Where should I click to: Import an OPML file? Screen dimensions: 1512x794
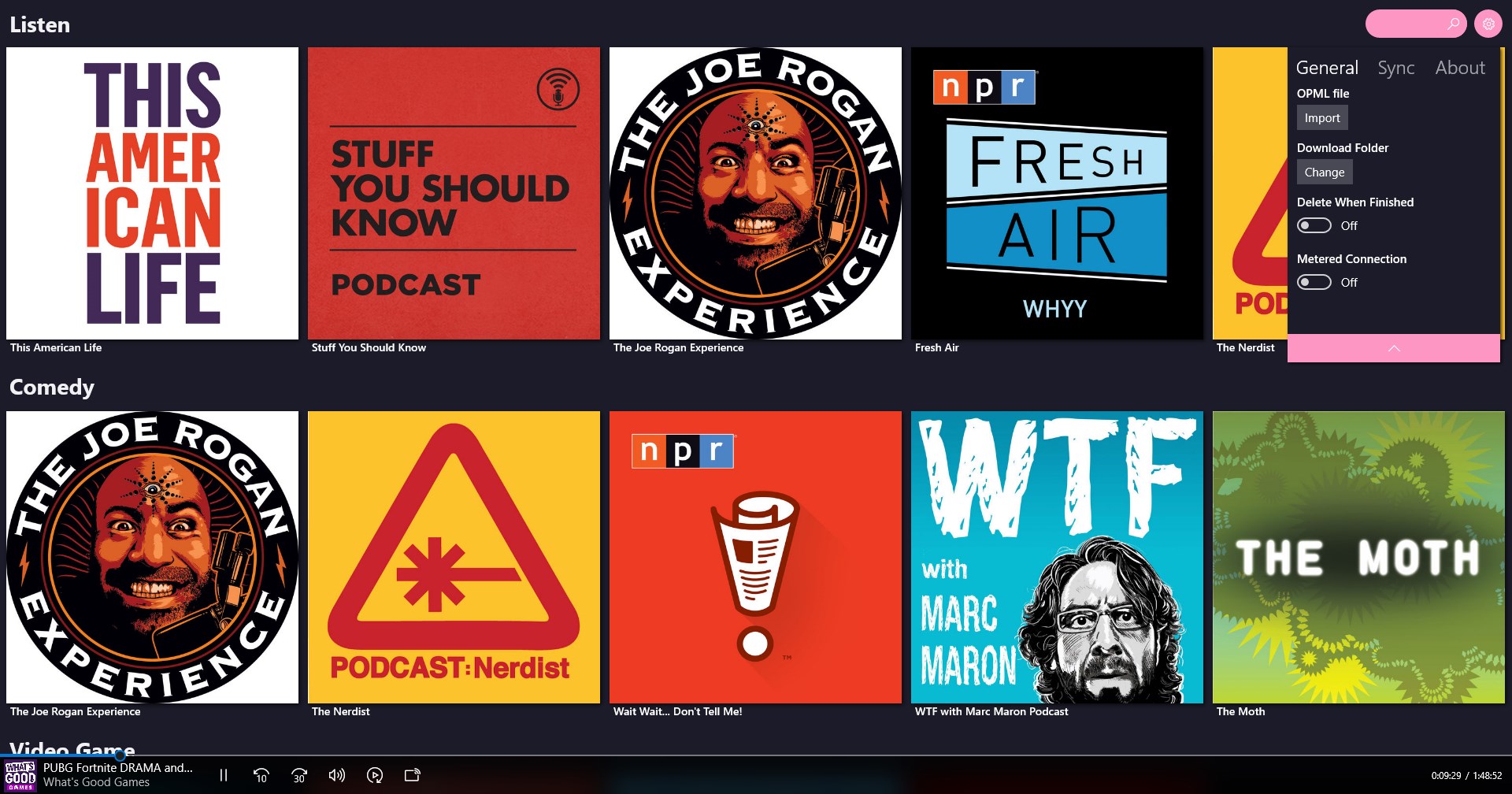click(1322, 117)
